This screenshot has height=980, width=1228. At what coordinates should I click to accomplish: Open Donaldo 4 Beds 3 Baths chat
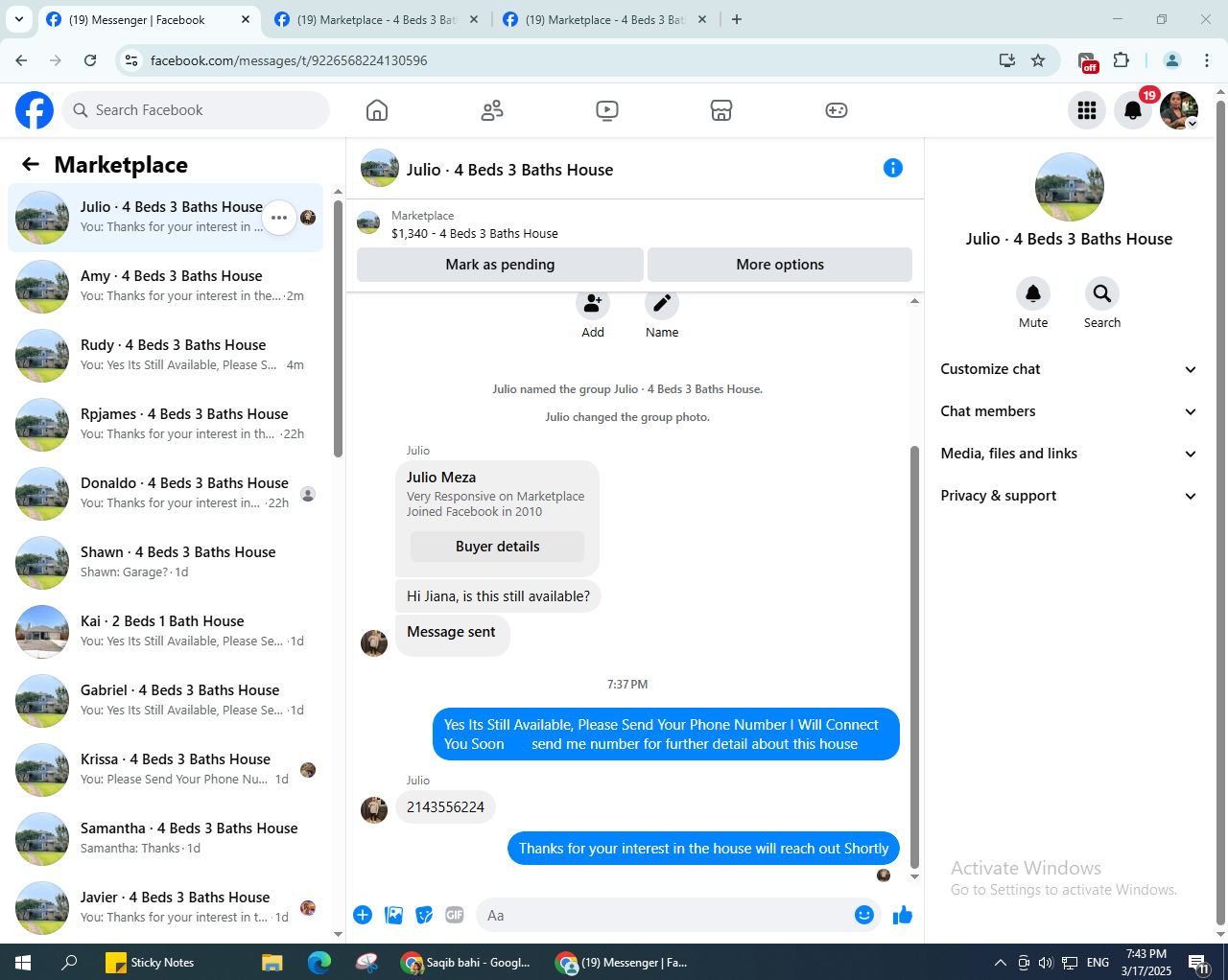click(165, 494)
